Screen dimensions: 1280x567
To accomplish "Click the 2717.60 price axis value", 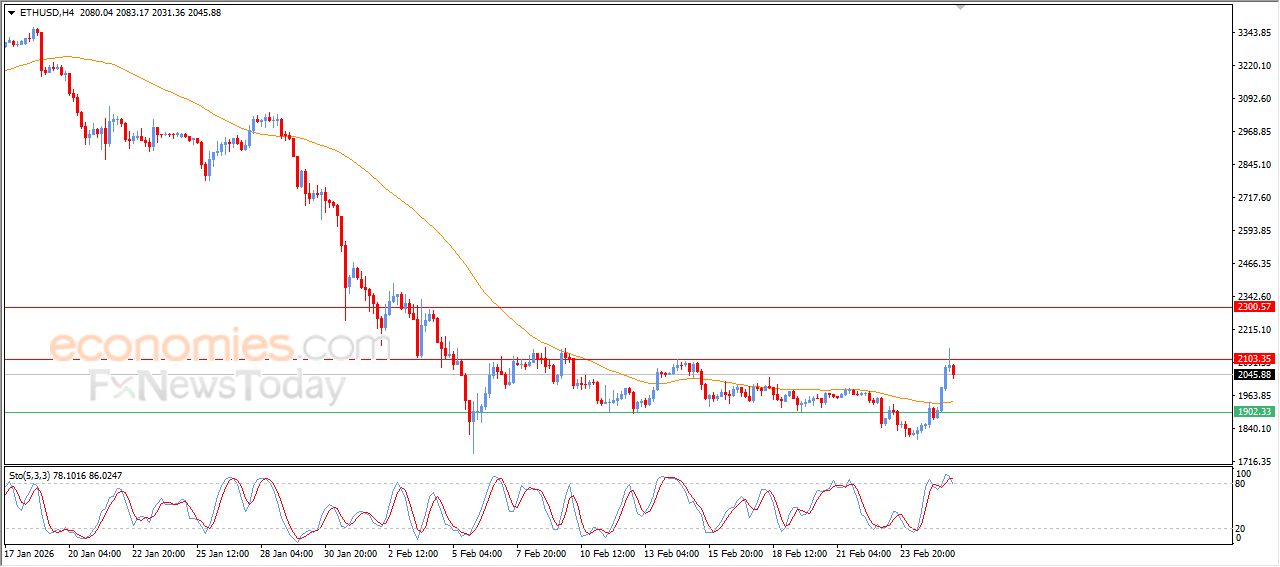I will 1254,198.
